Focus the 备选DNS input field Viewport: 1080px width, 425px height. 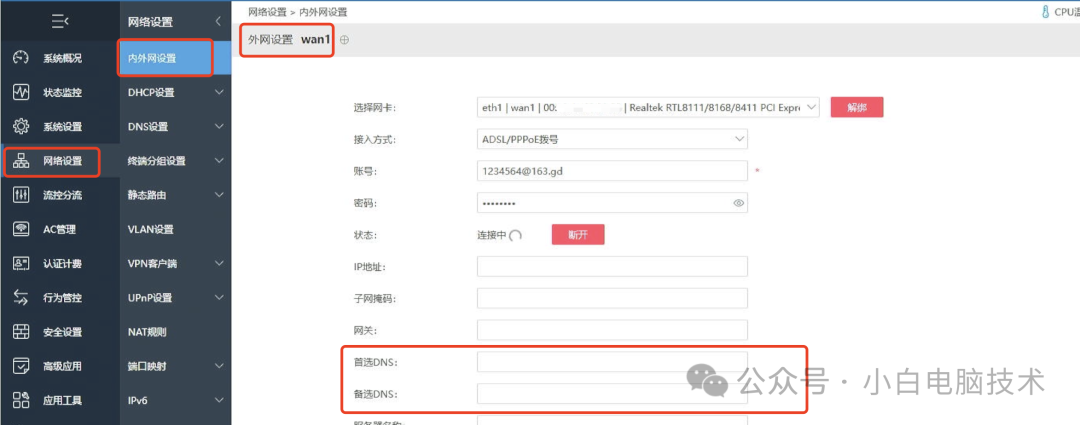point(612,394)
